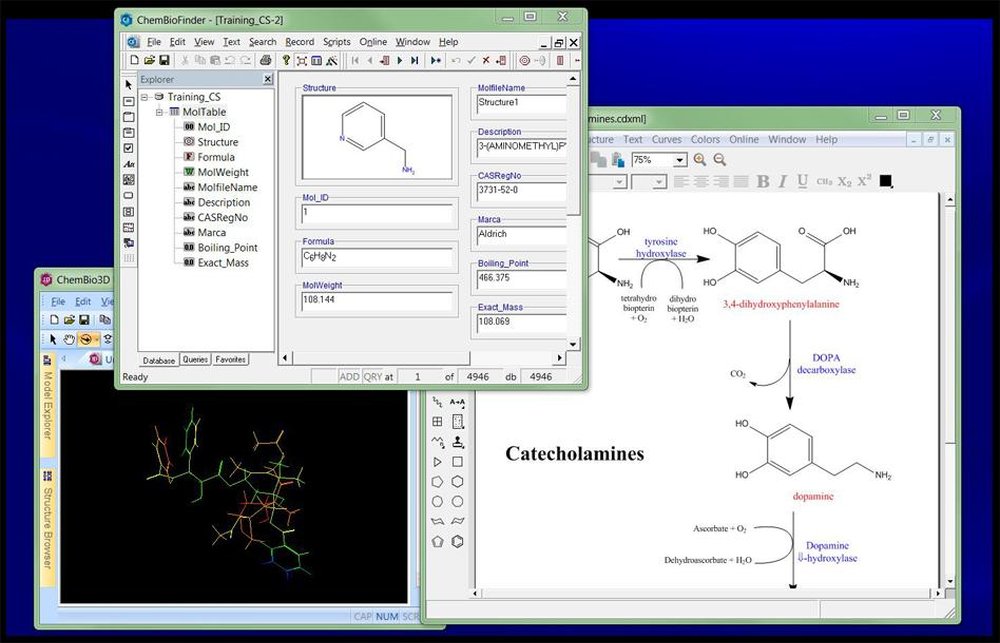Go to next record arrow in ChemBioFinder
The image size is (1000, 643).
400,61
